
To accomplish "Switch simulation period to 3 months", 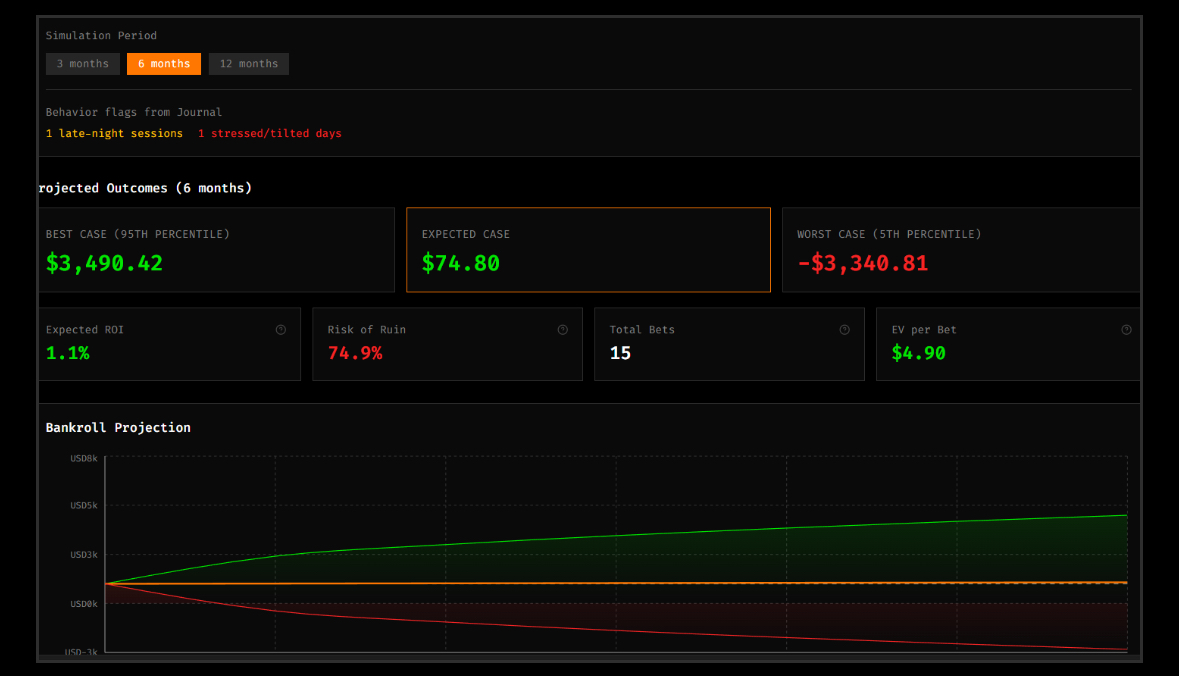I will [x=82, y=63].
